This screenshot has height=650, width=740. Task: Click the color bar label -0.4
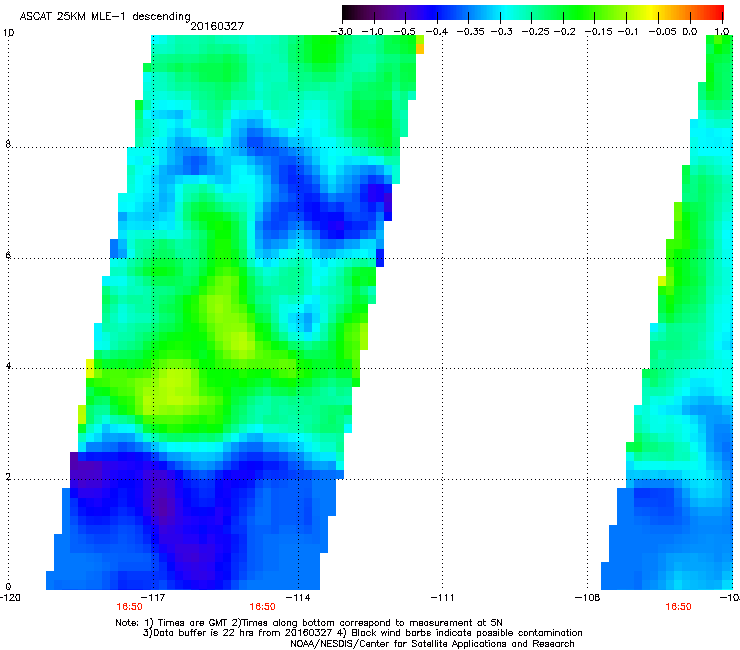point(437,32)
